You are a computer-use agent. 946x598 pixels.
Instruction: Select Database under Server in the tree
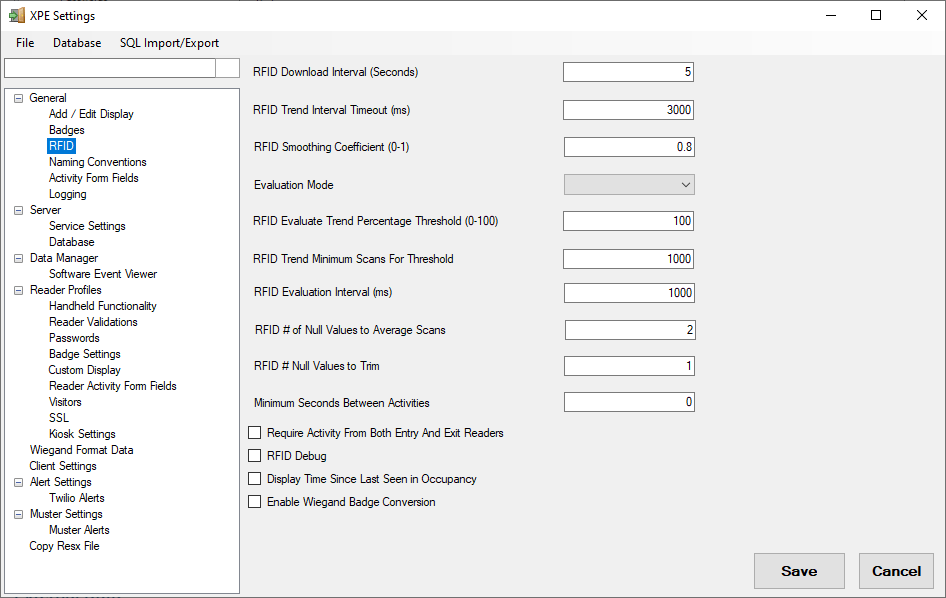coord(71,242)
